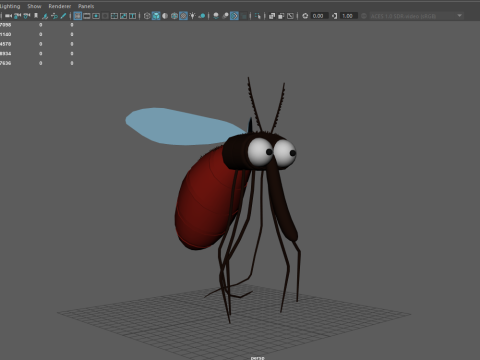
Task: Click the Gamma reset icon
Action: point(335,16)
